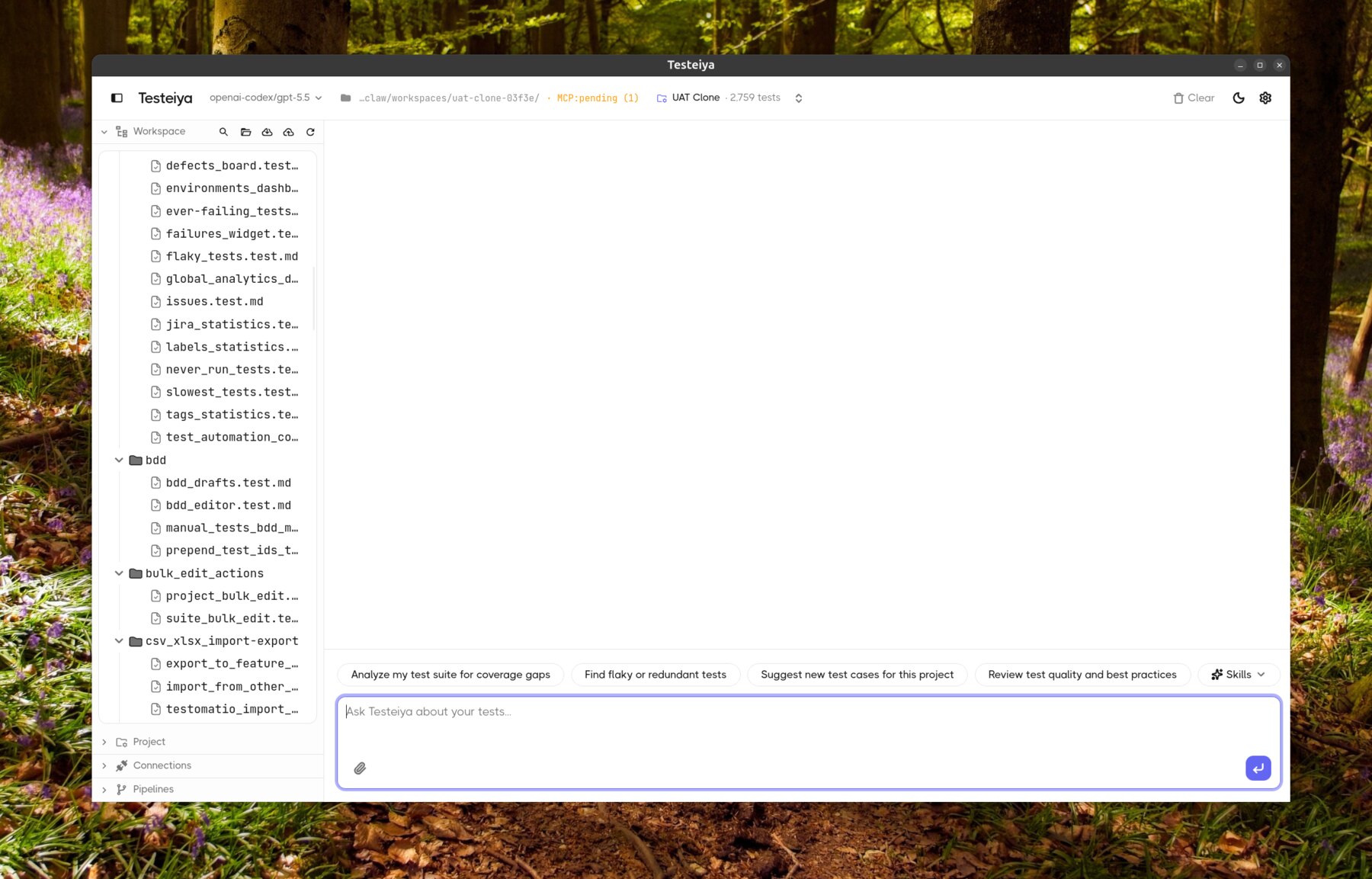Click Find flaky or redundant tests suggestion

[x=656, y=675]
